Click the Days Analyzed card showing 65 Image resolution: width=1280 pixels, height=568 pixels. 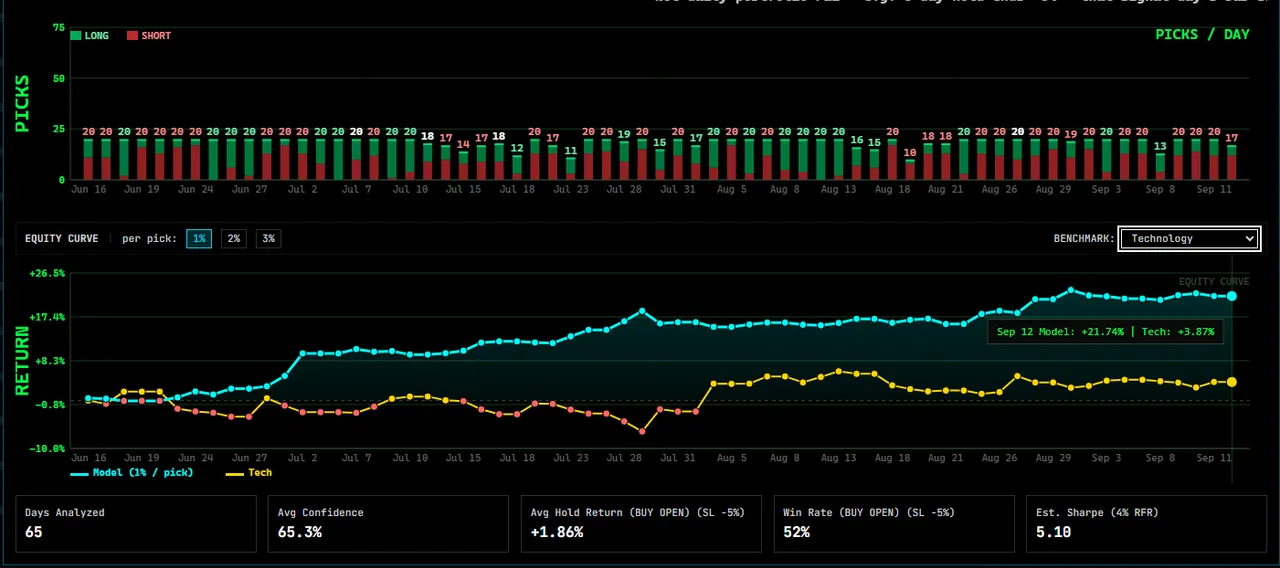click(136, 524)
